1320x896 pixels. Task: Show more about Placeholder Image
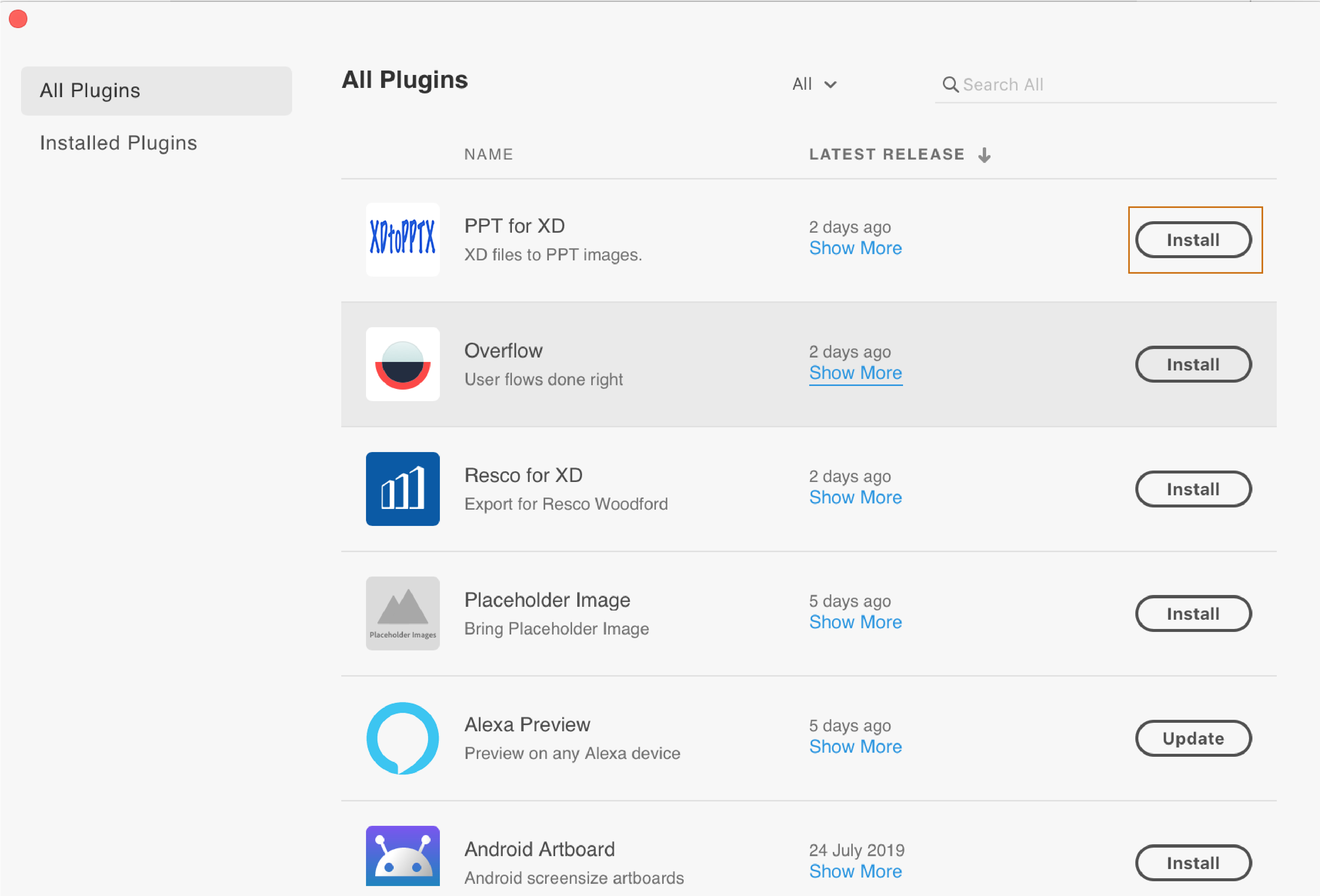coord(855,622)
